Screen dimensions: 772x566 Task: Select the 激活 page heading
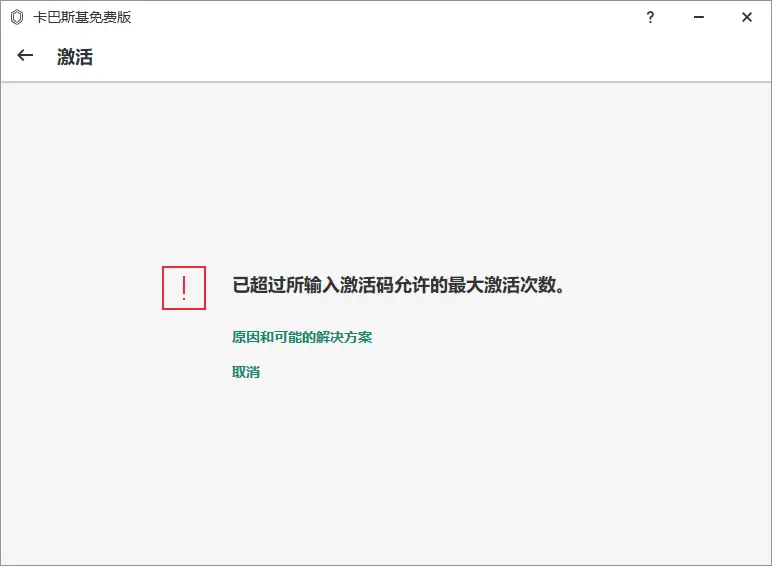(75, 57)
